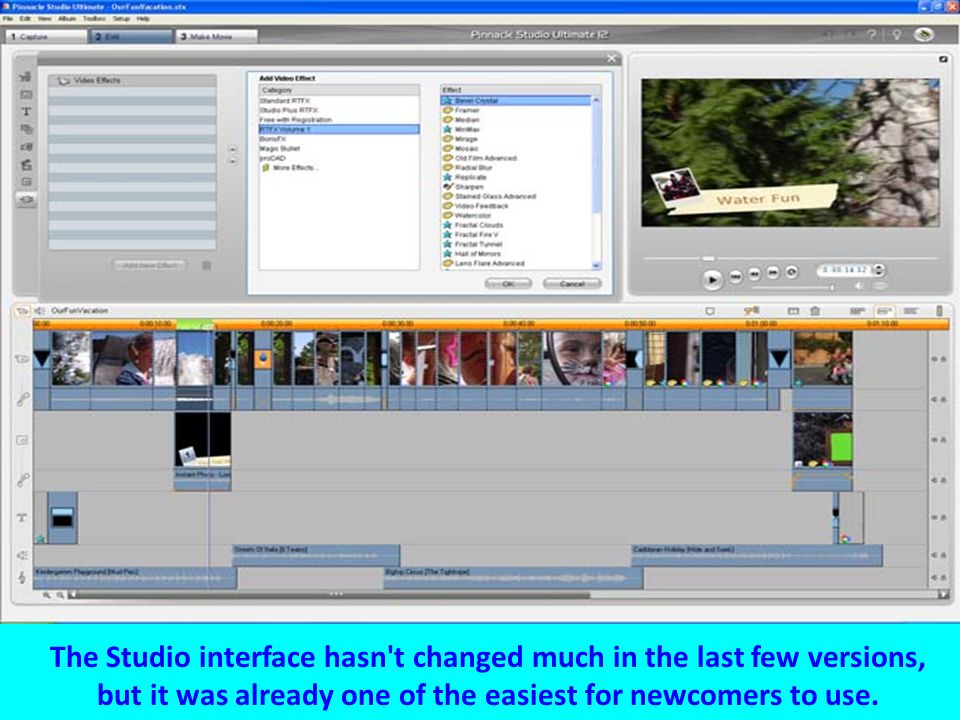The width and height of the screenshot is (960, 720).
Task: Click OK in the Add Video Effect dialog
Action: click(x=508, y=284)
